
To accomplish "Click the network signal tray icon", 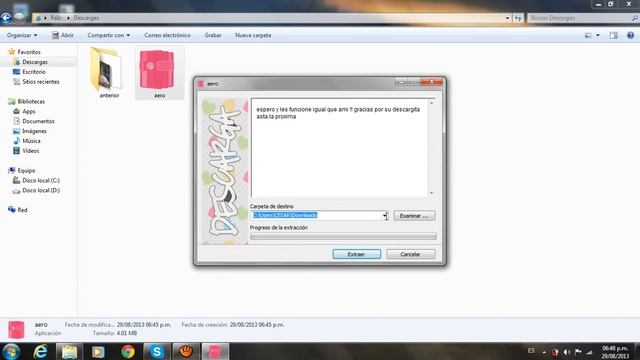I will 589,352.
